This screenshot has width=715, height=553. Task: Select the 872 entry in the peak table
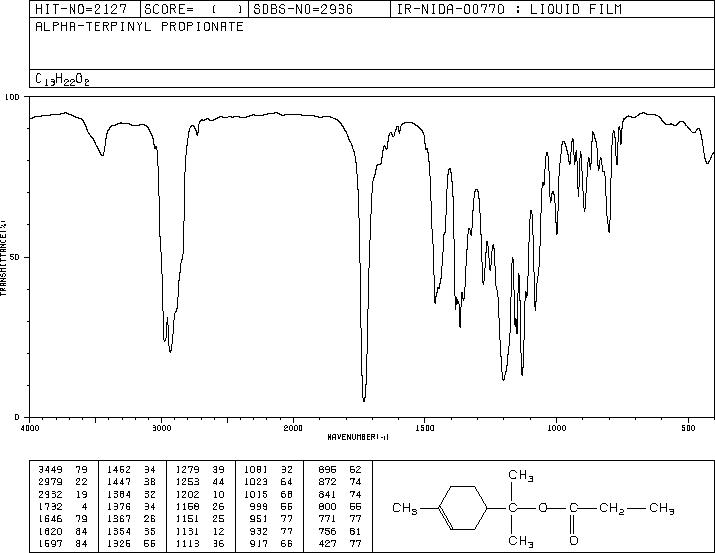pos(327,481)
